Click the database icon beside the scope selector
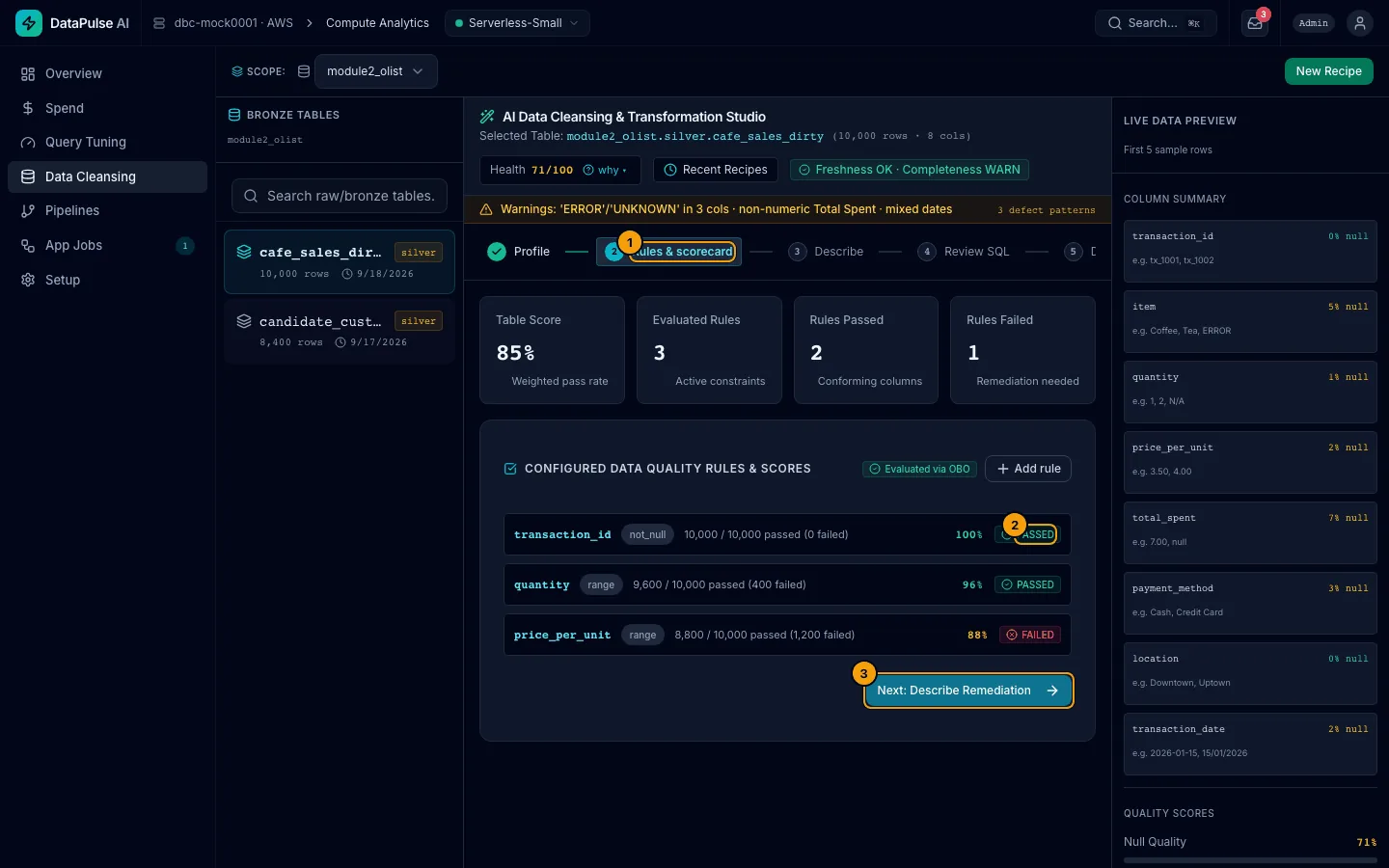The height and width of the screenshot is (868, 1389). click(304, 71)
